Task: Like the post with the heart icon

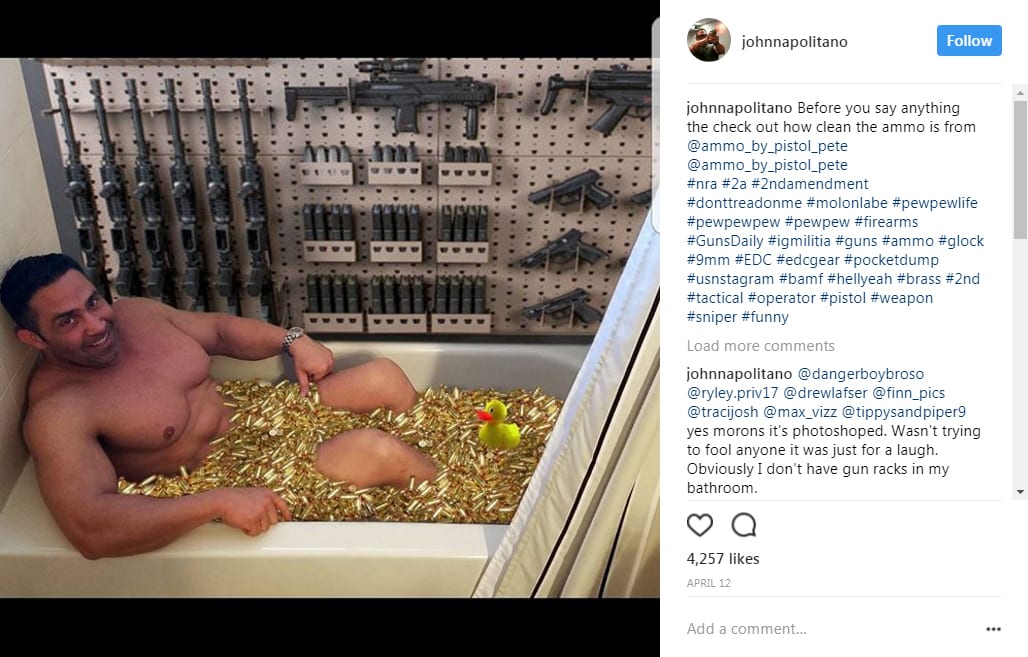Action: click(700, 525)
